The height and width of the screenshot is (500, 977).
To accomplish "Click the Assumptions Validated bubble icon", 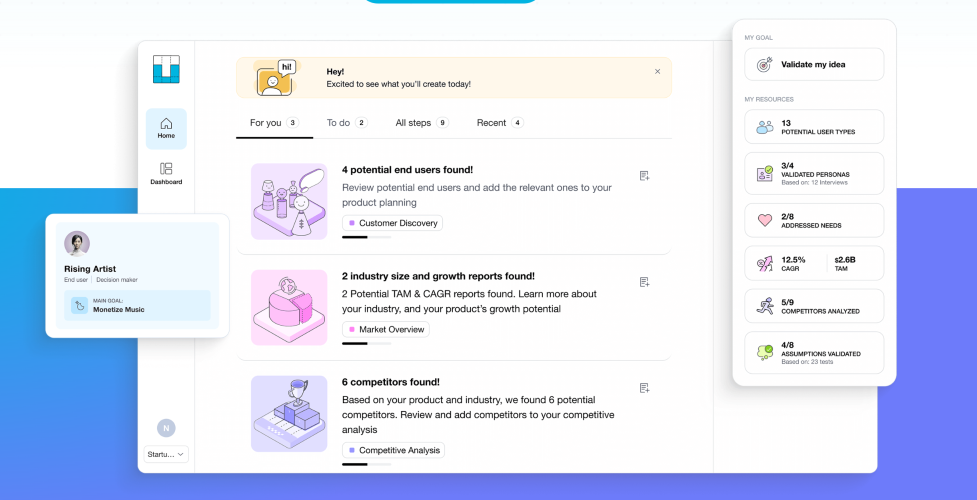I will coord(765,353).
